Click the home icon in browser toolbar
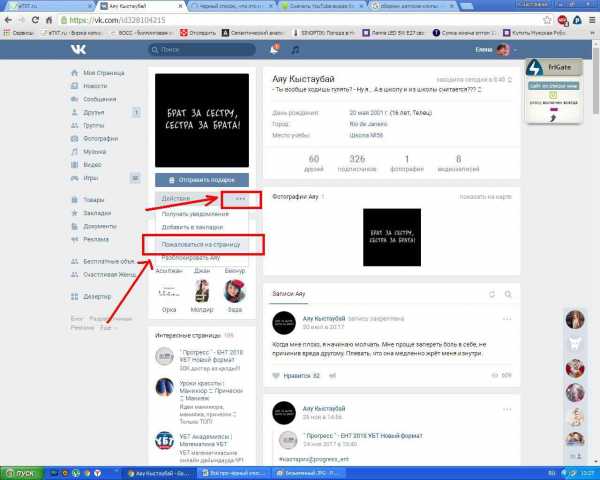Screen dimensions: 600x480 pyautogui.click(x=49, y=20)
